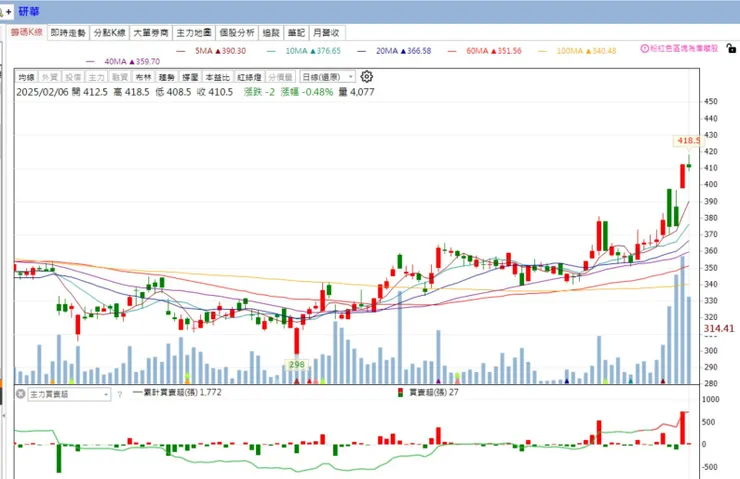The image size is (740, 479).
Task: Click the pink info circle icon
Action: point(645,48)
